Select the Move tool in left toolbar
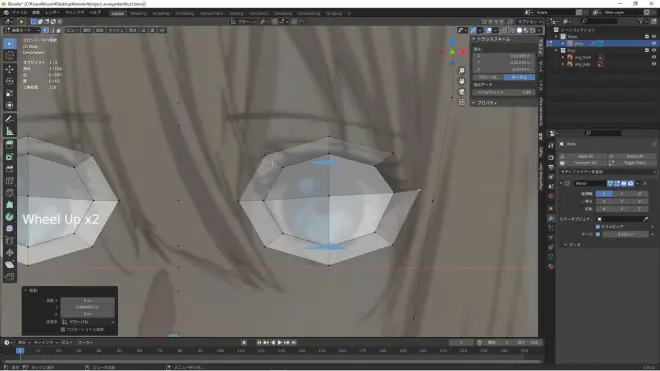660x371 pixels. (x=10, y=69)
